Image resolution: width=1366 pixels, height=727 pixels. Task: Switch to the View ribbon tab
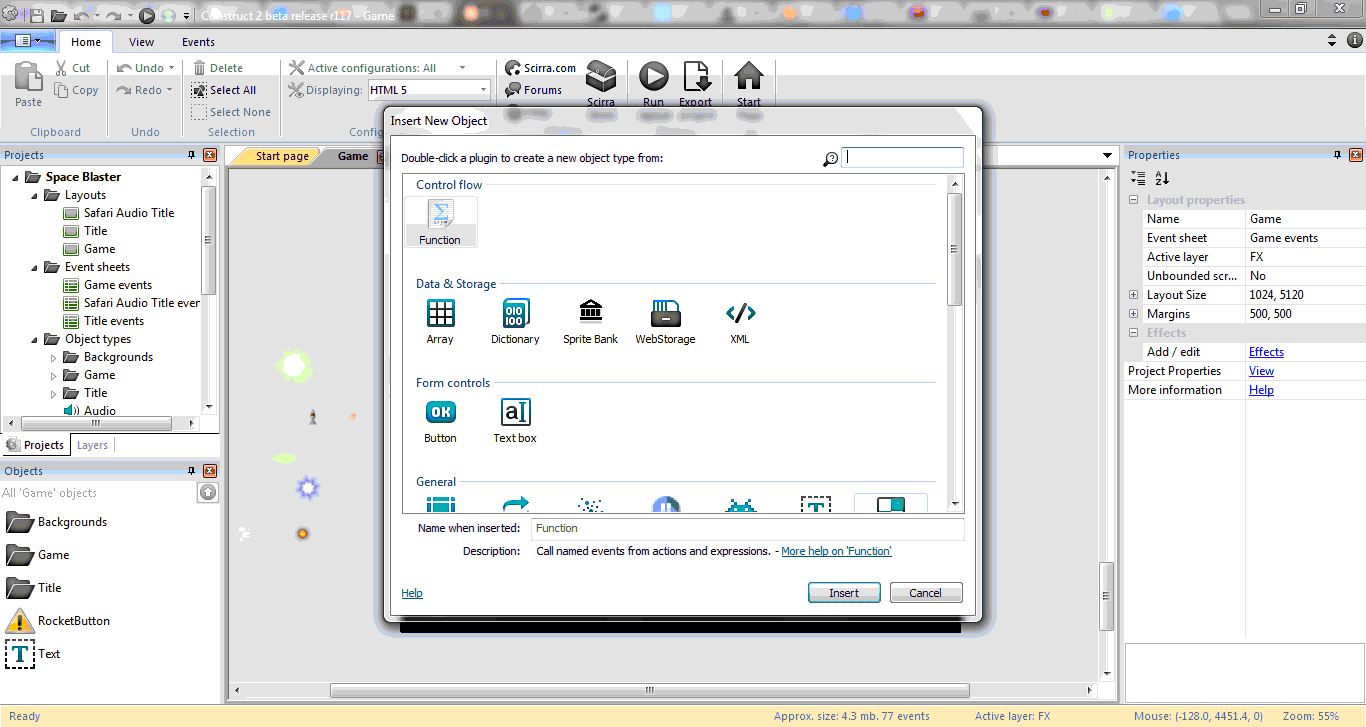tap(142, 42)
